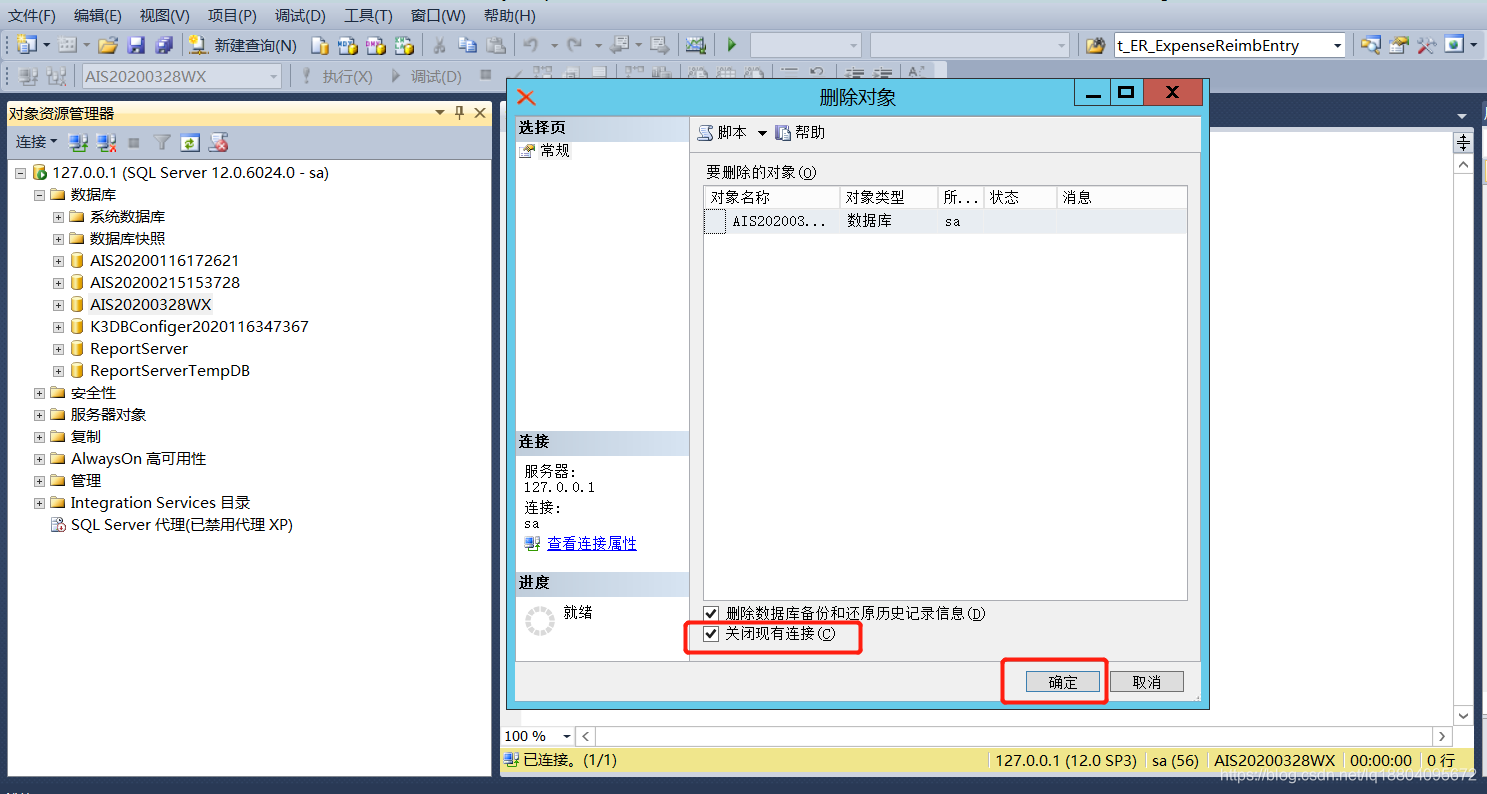Open the 视图(V) menu
This screenshot has height=794, width=1487.
[x=164, y=15]
